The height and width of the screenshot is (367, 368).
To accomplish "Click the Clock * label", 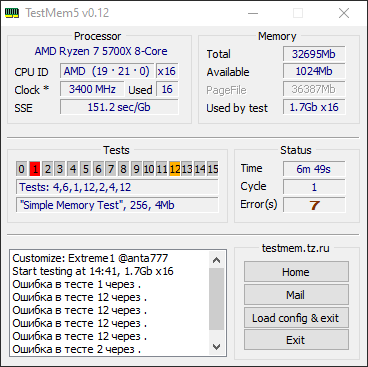I will (x=32, y=90).
